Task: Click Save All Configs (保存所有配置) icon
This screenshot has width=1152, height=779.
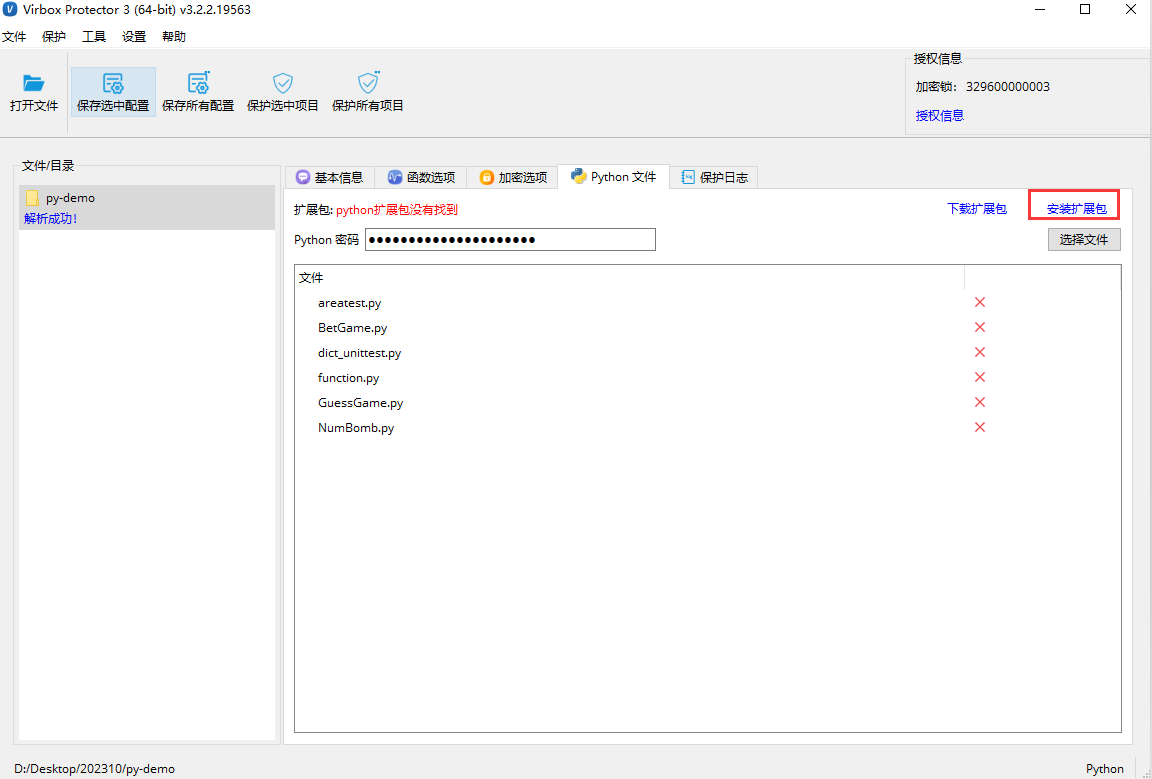Action: [198, 83]
